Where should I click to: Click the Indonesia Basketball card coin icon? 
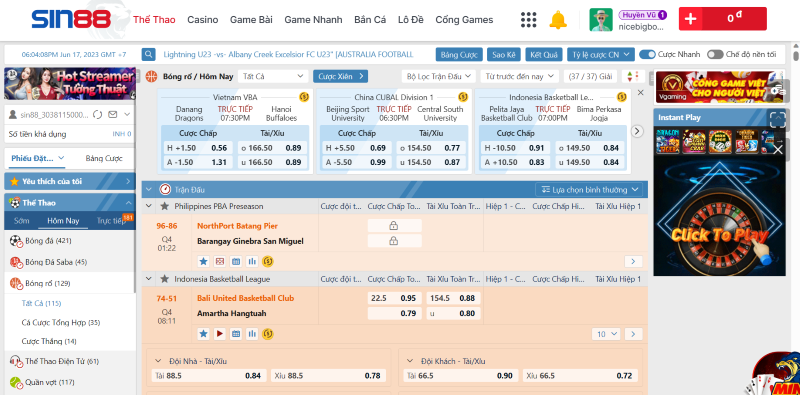[x=621, y=96]
